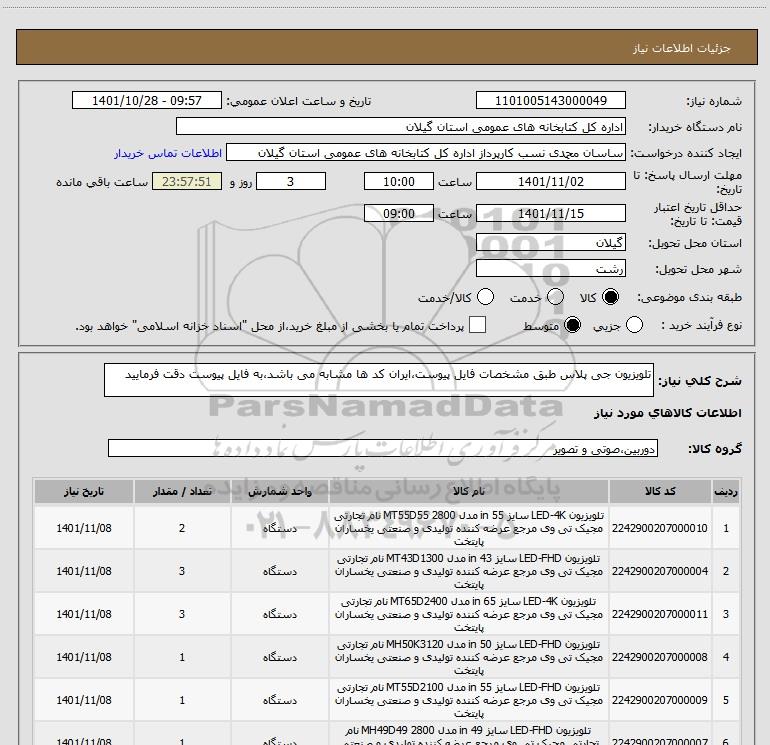Click product code 2242900207000011

[x=660, y=614]
